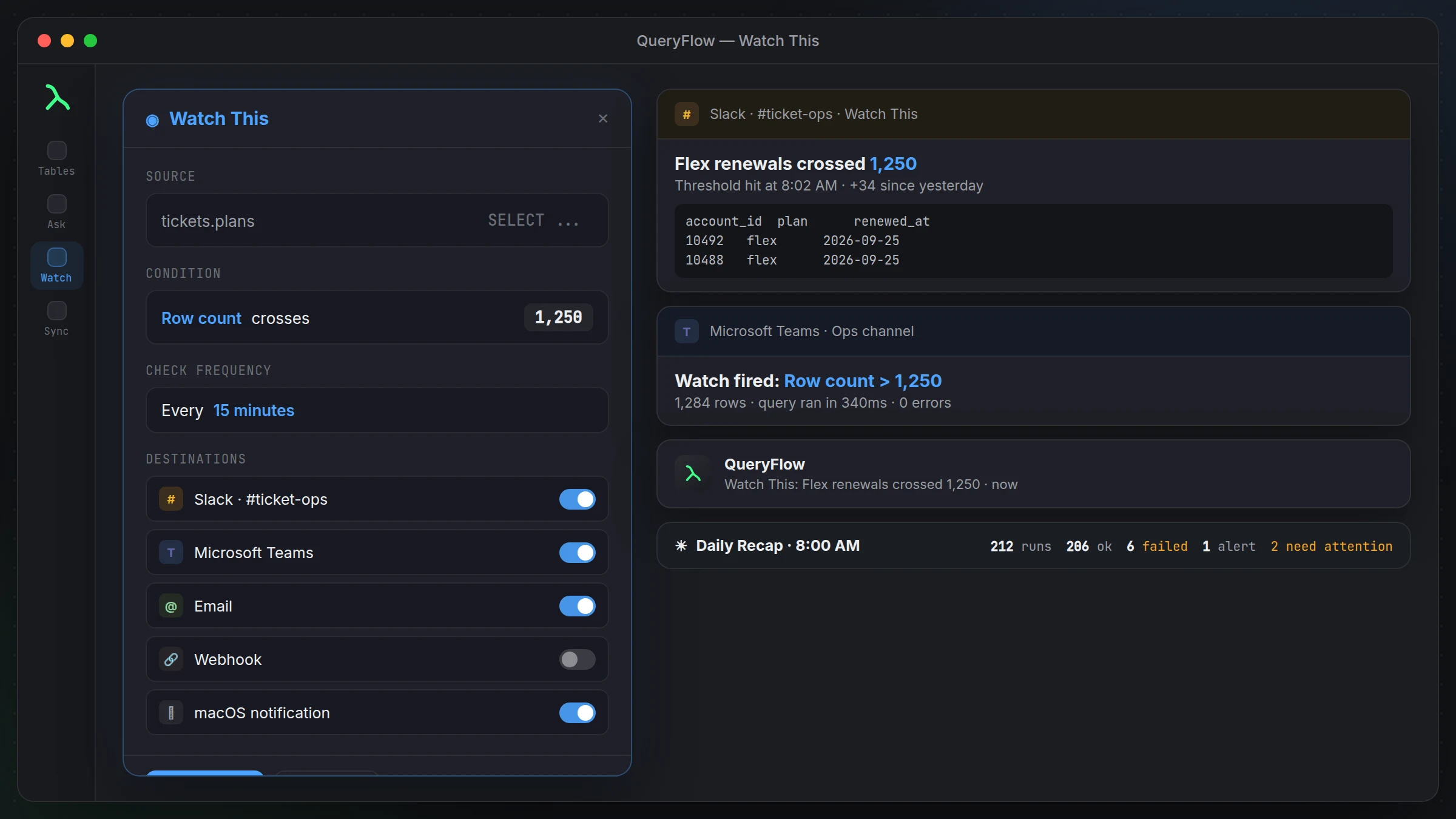Image resolution: width=1456 pixels, height=819 pixels.
Task: Click 'Slack · #ticket-ops · Watch This' header
Action: (814, 114)
